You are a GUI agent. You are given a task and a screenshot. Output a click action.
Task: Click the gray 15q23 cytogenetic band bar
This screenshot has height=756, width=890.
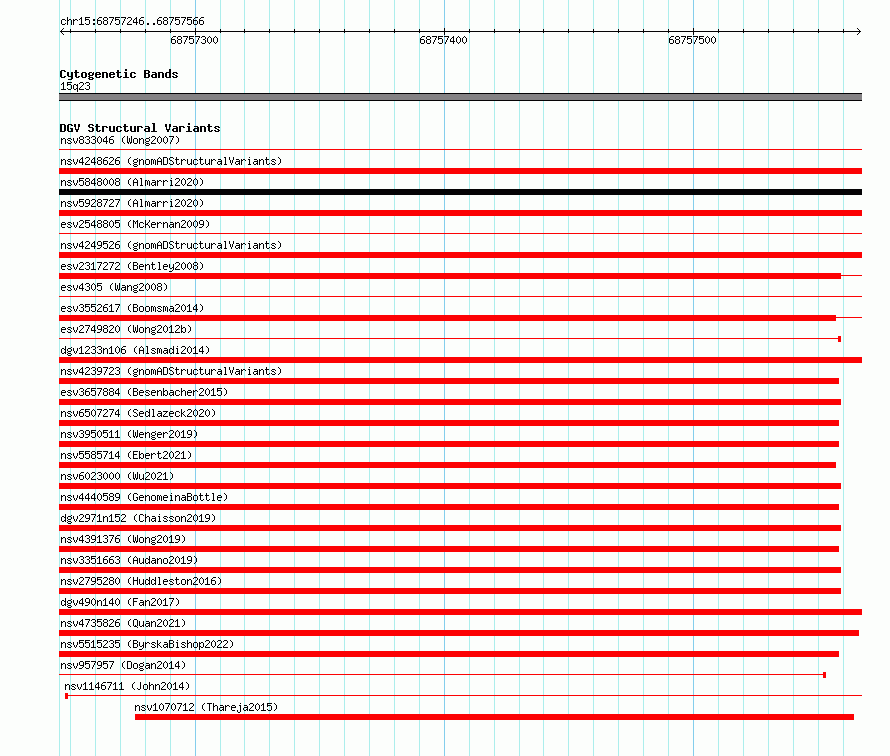tap(460, 97)
